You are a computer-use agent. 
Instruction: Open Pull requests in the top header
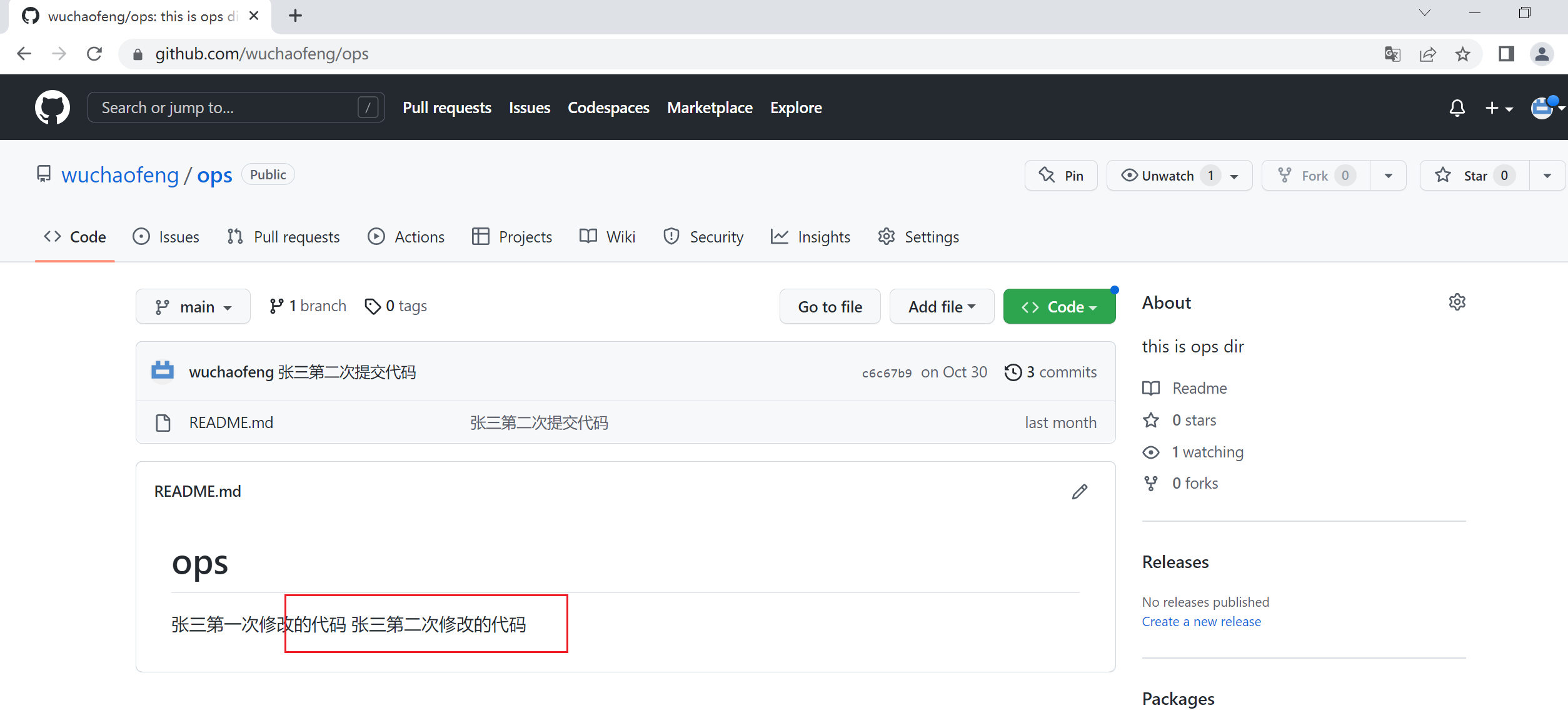[447, 107]
